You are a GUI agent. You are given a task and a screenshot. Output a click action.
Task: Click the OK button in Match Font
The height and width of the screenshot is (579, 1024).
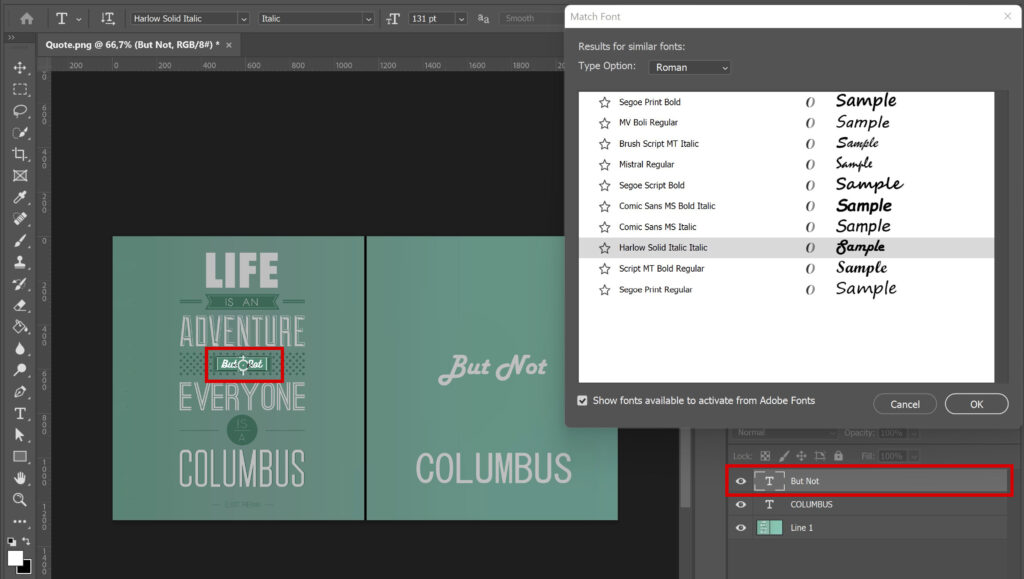pos(976,404)
